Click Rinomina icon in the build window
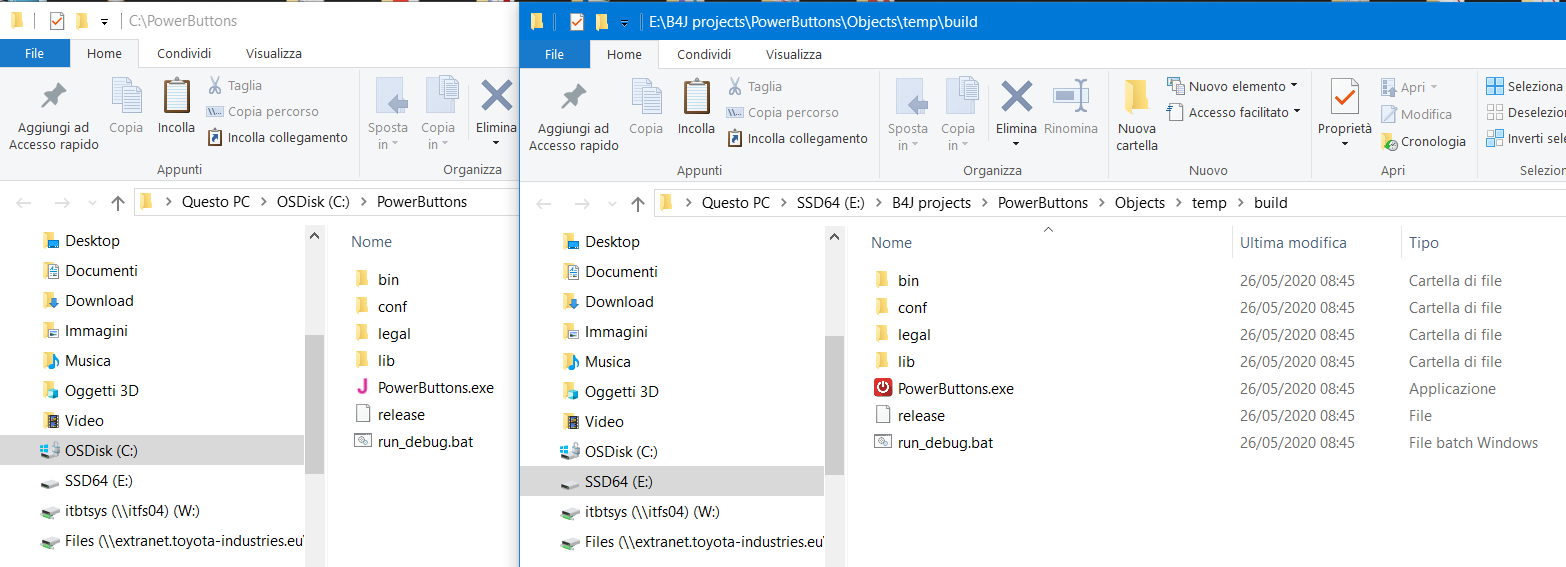 coord(1071,97)
